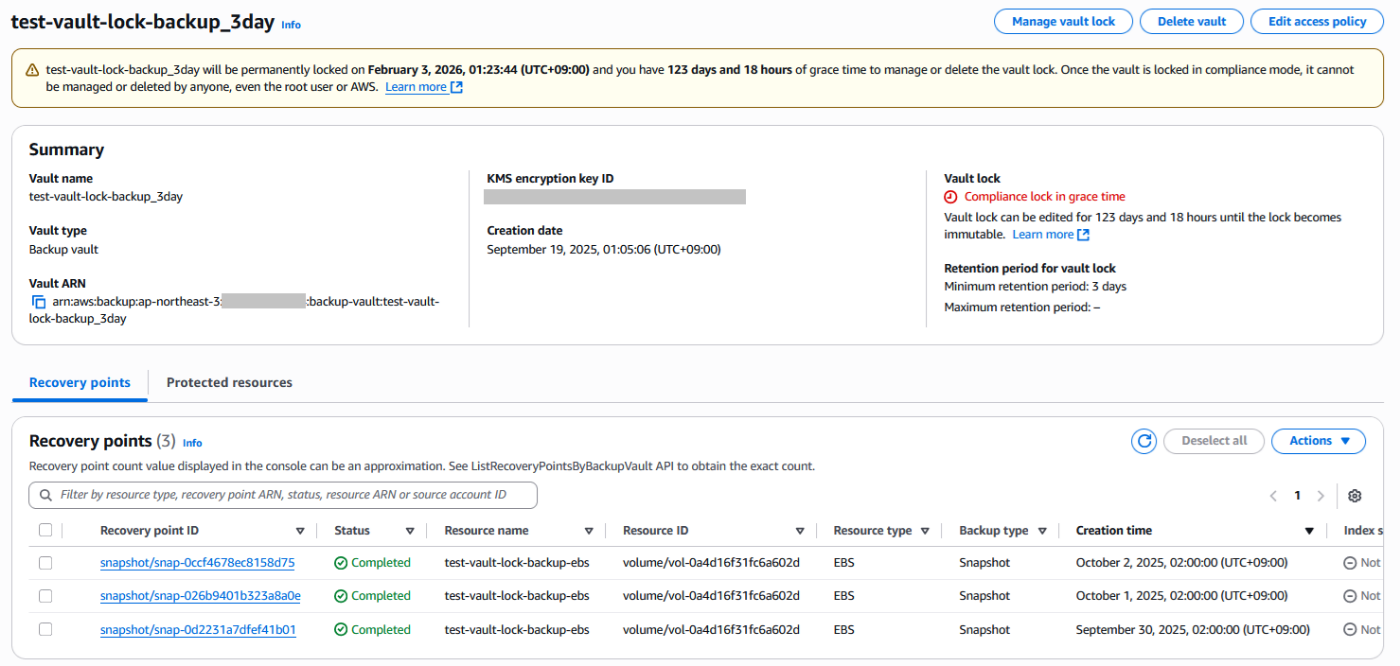Sort by Recovery point ID column arrow
The image size is (1400, 666).
point(300,531)
